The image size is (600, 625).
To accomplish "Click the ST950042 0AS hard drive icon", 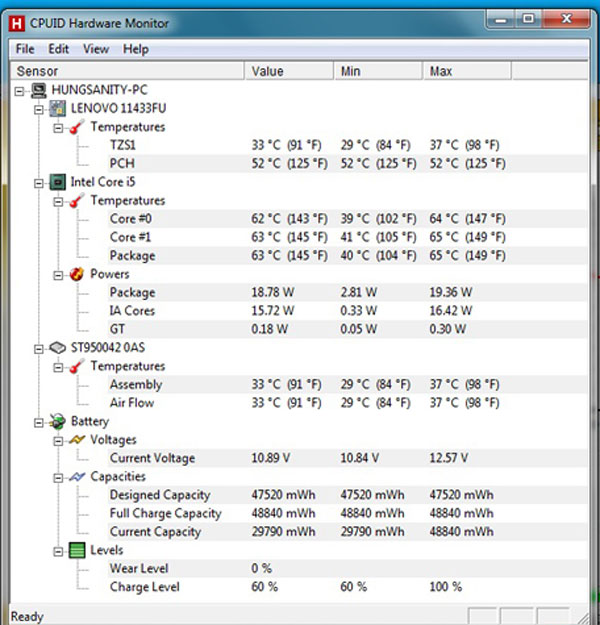I will (57, 348).
